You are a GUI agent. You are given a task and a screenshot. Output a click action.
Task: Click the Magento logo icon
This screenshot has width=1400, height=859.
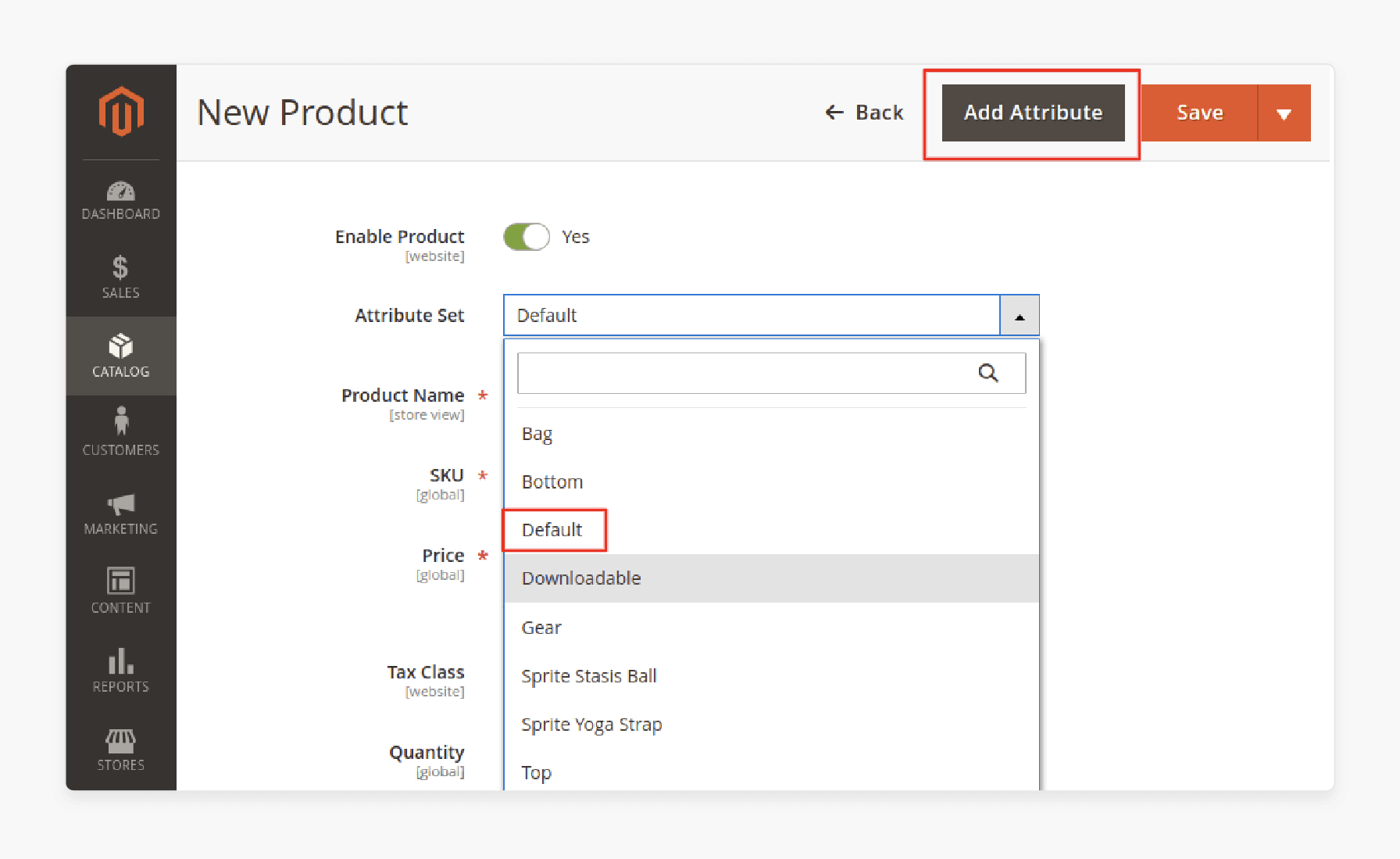(x=121, y=112)
